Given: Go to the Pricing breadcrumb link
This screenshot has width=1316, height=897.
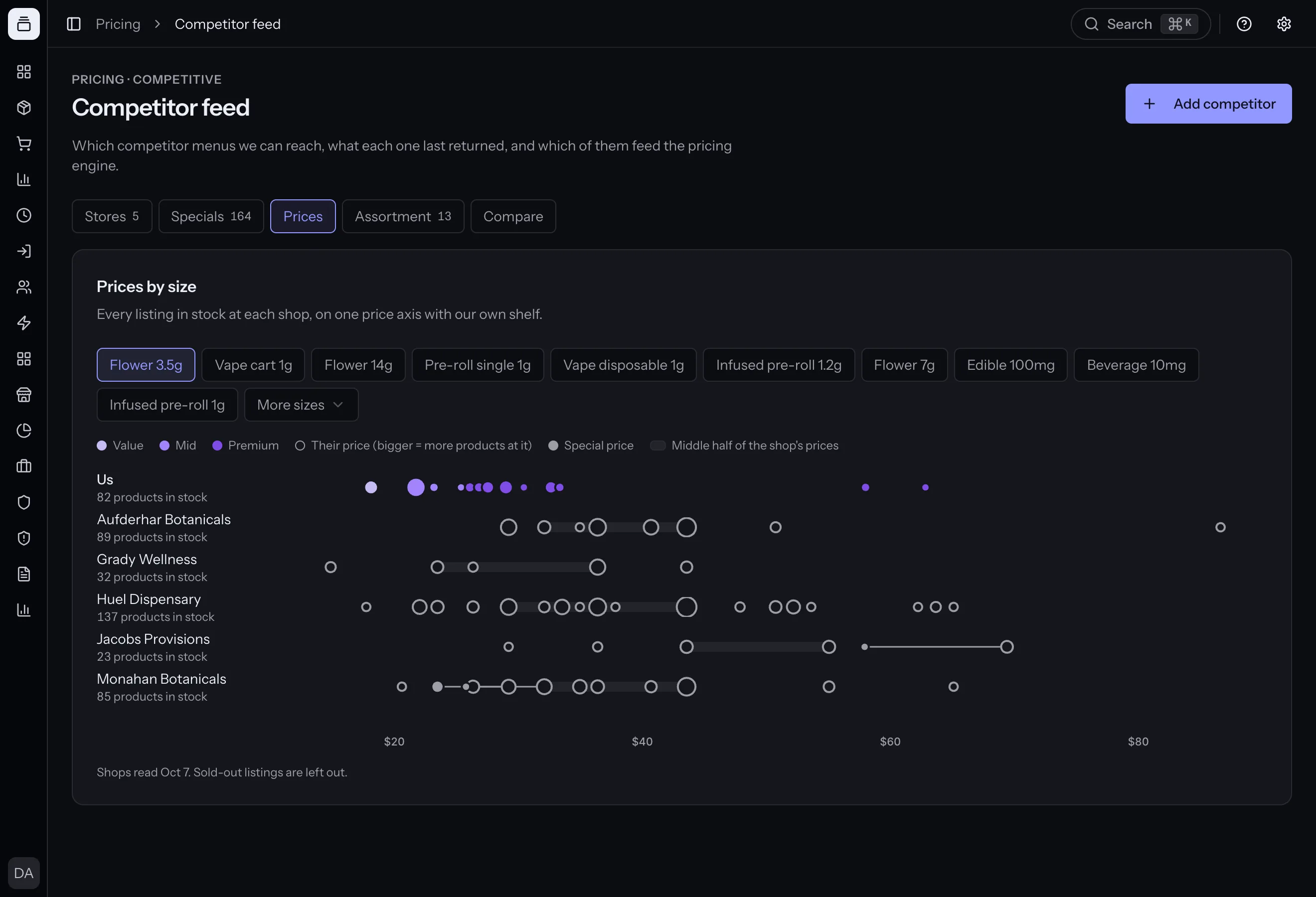Looking at the screenshot, I should pos(118,24).
